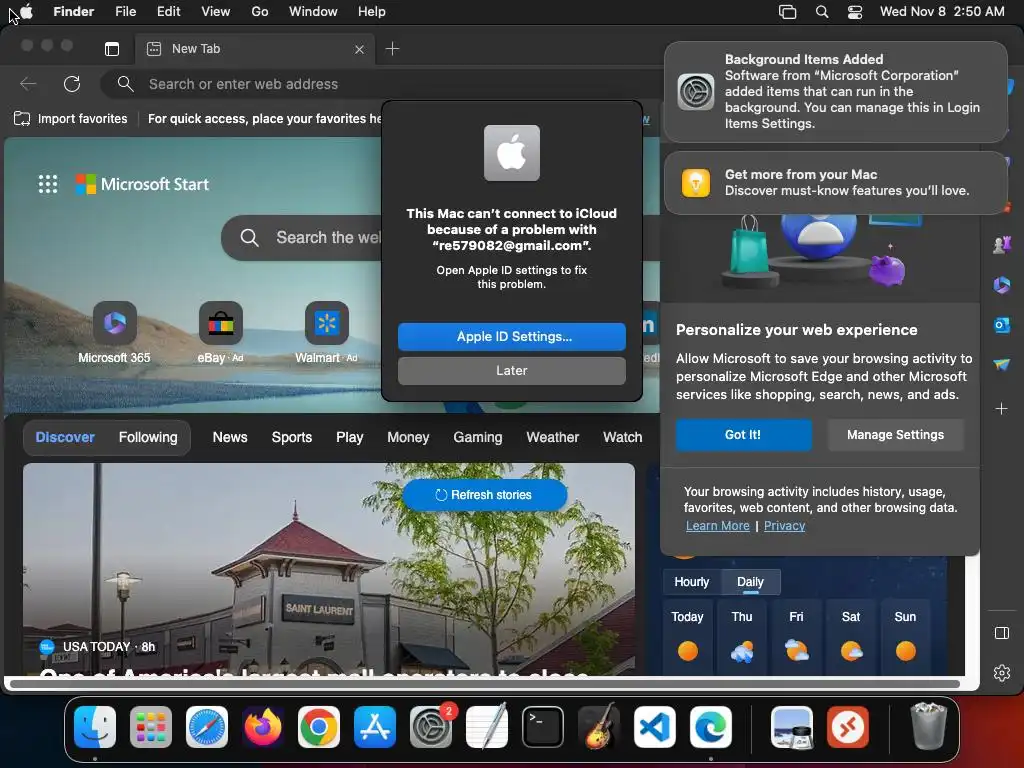
Task: Open the Walmart shortcut tile
Action: 327,333
